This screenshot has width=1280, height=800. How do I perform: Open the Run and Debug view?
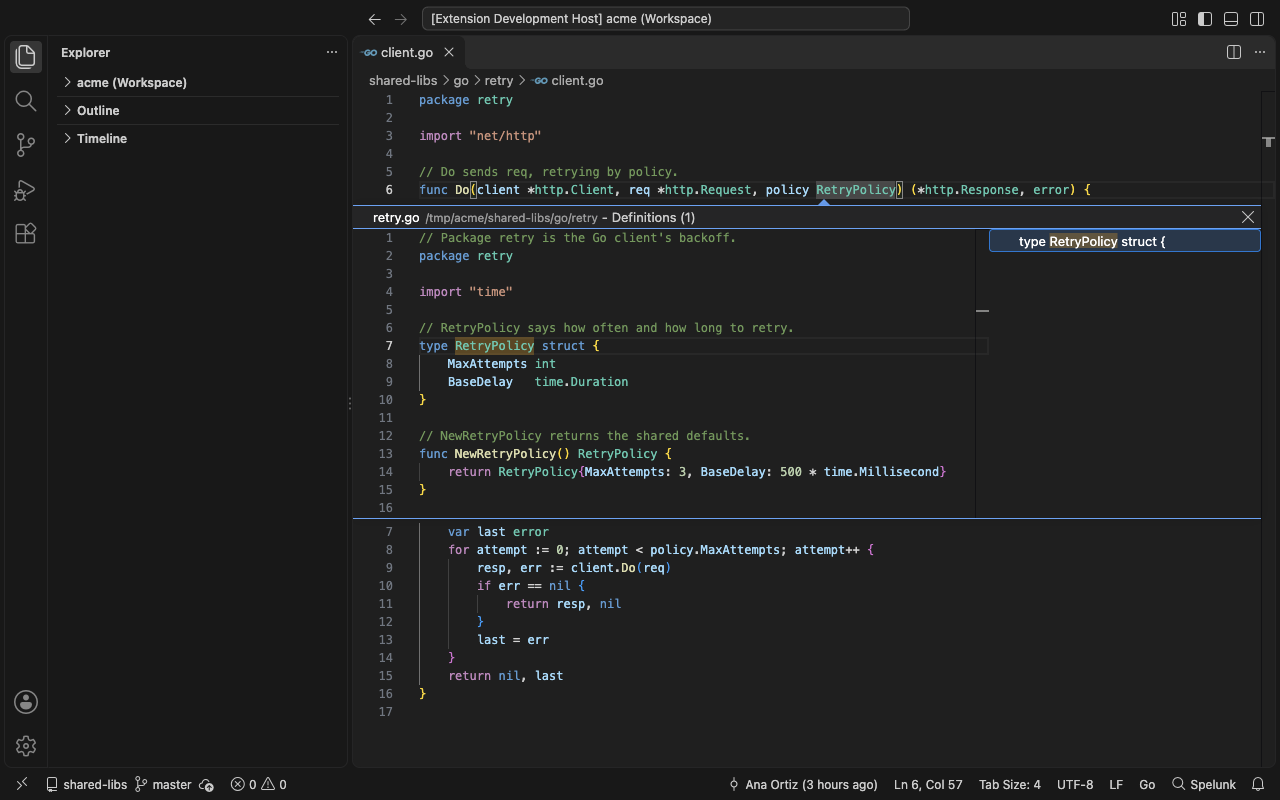[26, 189]
